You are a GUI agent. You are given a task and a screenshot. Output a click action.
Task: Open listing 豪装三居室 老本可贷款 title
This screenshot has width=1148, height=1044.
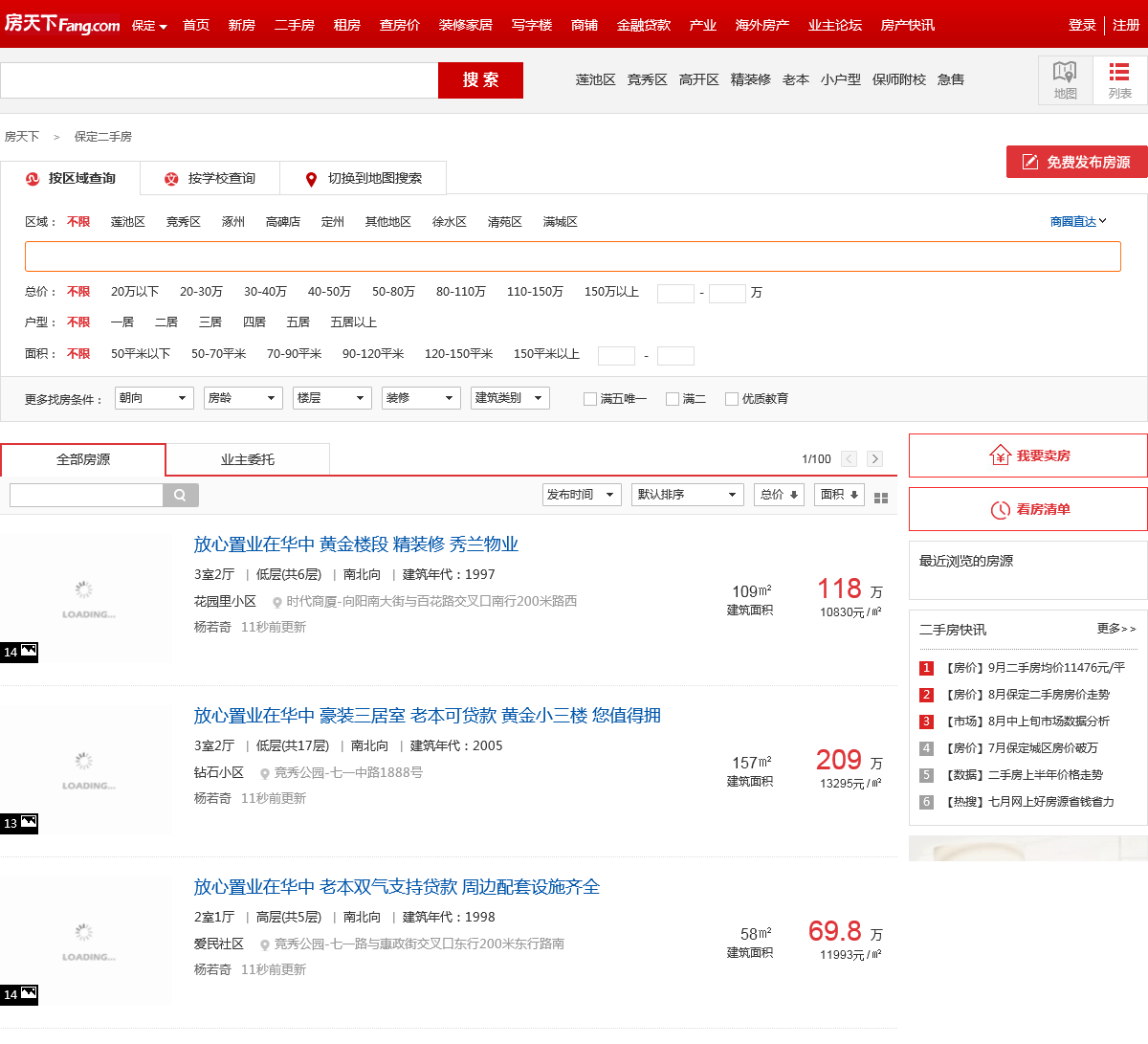(427, 715)
